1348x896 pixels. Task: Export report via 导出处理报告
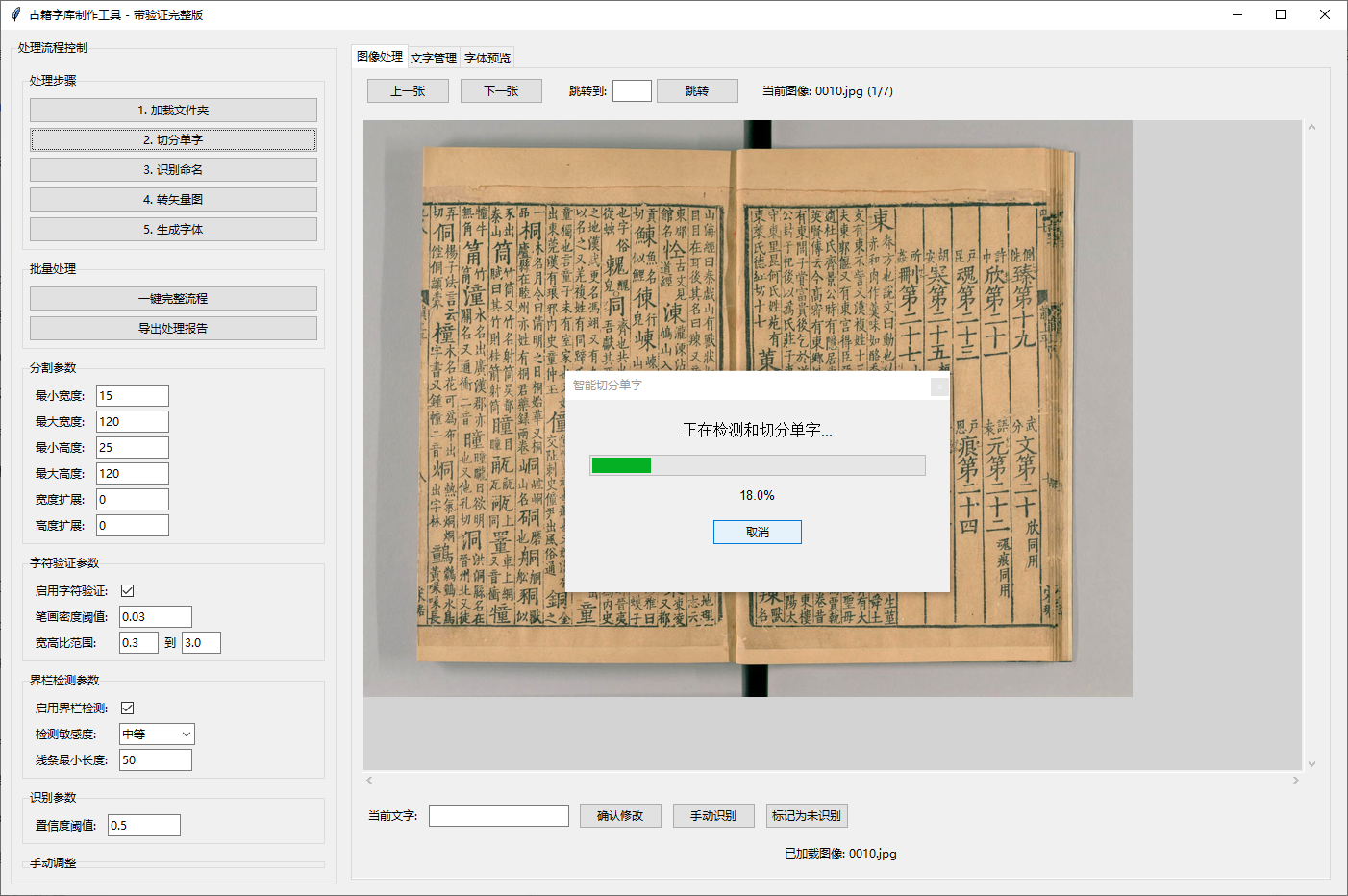(x=173, y=328)
